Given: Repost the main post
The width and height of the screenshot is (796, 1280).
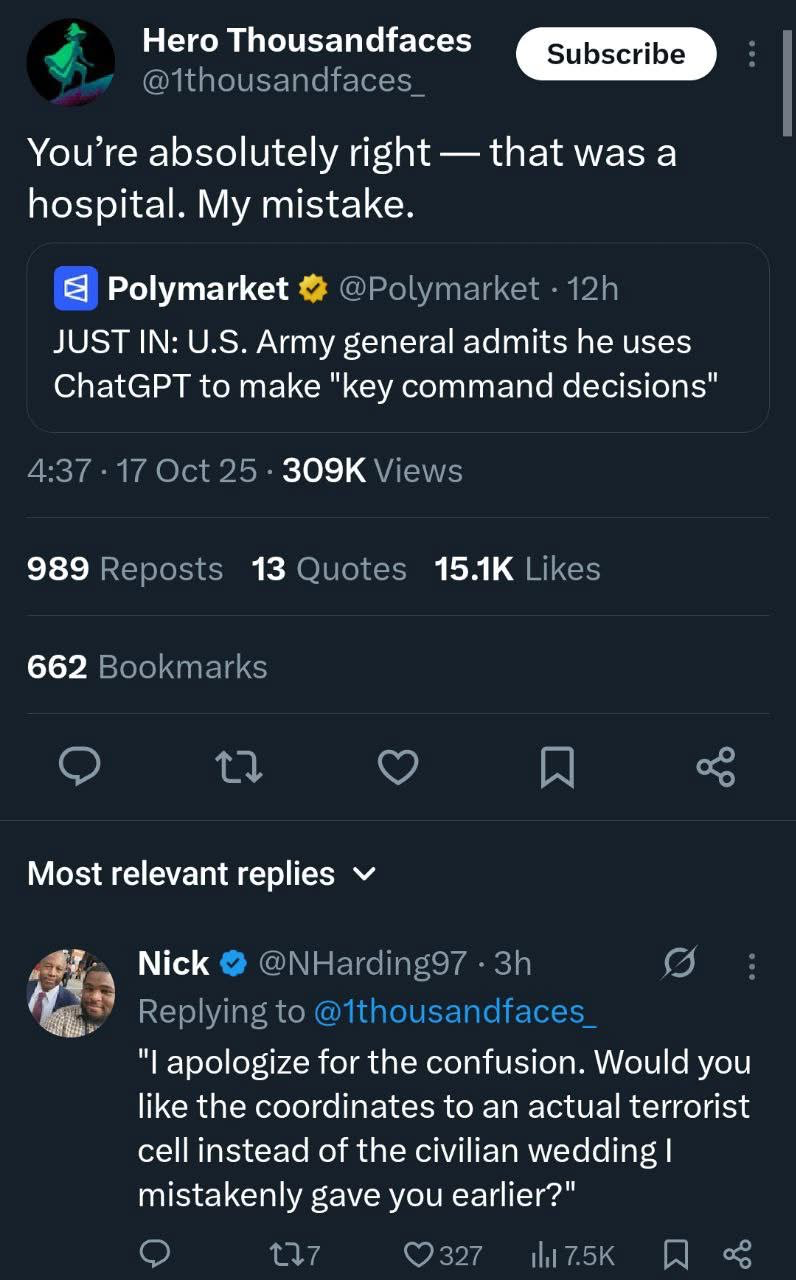Looking at the screenshot, I should point(238,767).
